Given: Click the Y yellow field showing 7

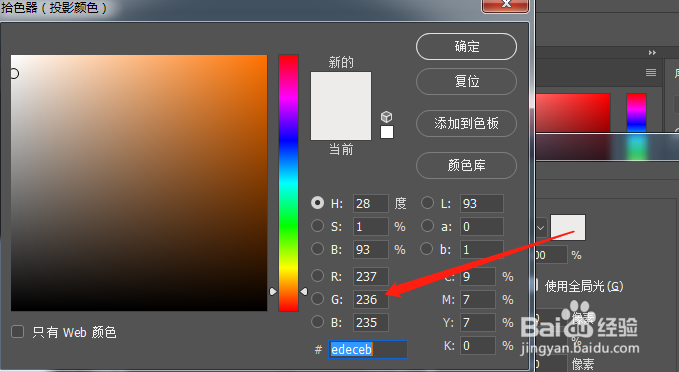Looking at the screenshot, I should click(x=478, y=322).
